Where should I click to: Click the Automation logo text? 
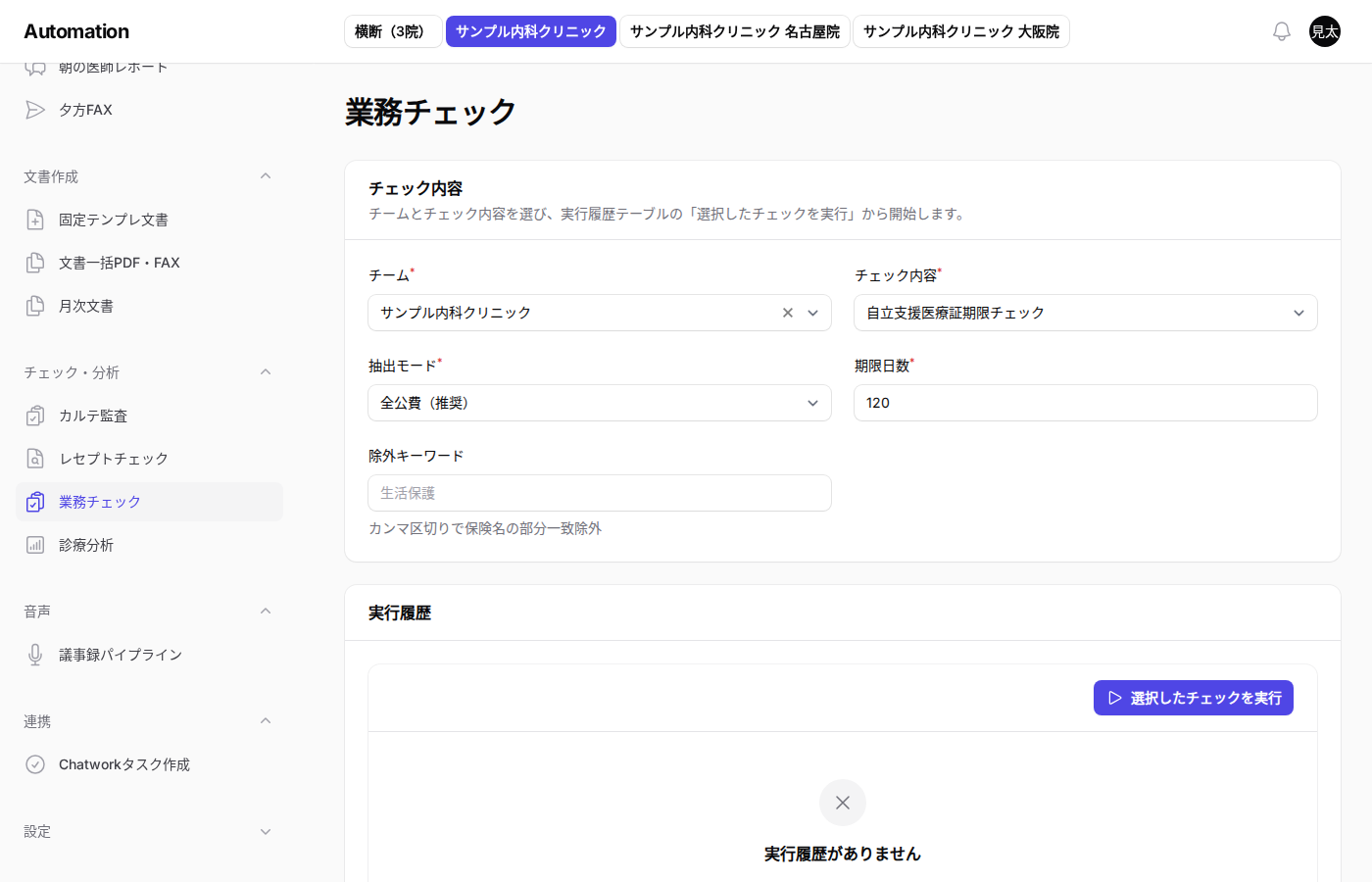76,31
